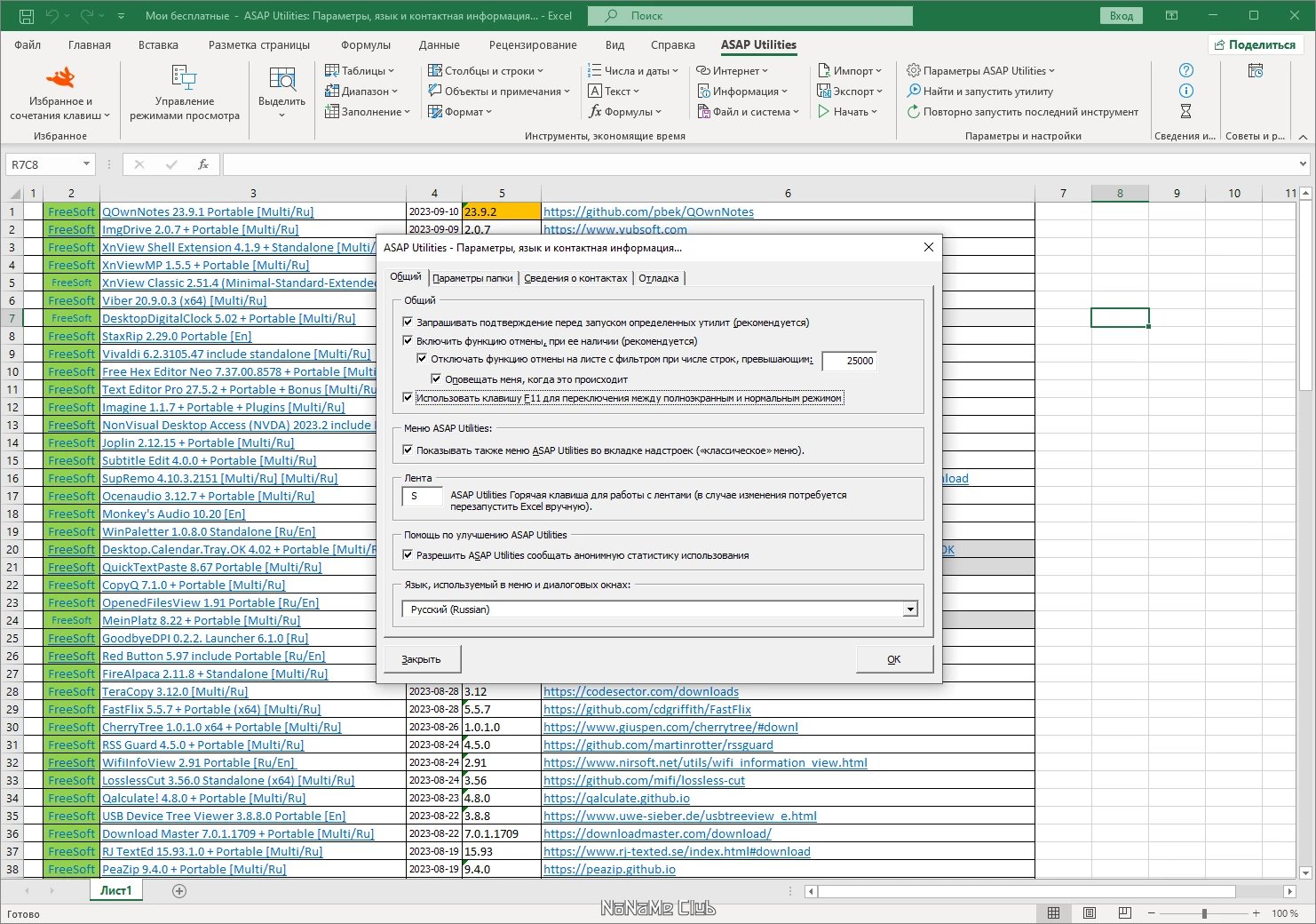Open the Русский (Russian) language dropdown
The height and width of the screenshot is (924, 1316).
click(x=910, y=609)
